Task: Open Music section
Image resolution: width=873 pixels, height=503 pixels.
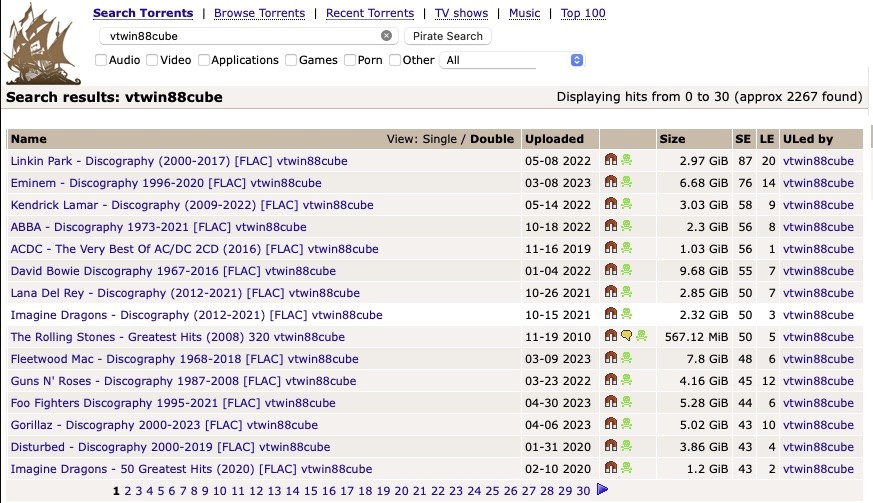Action: (524, 13)
